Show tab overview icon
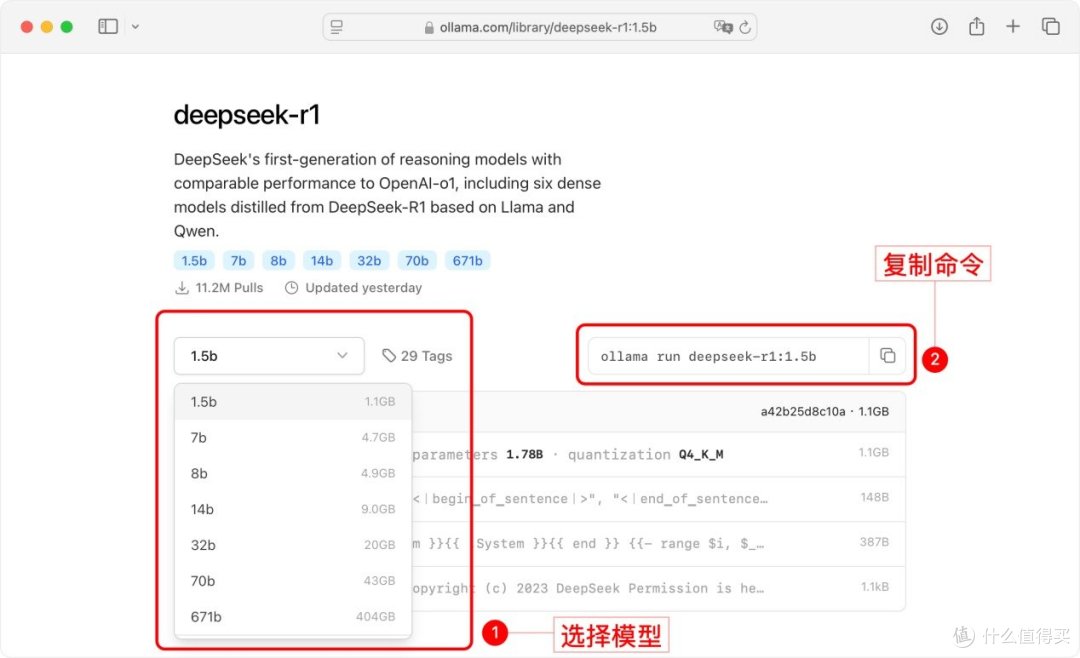Screen dimensions: 1080x658 coord(1050,27)
